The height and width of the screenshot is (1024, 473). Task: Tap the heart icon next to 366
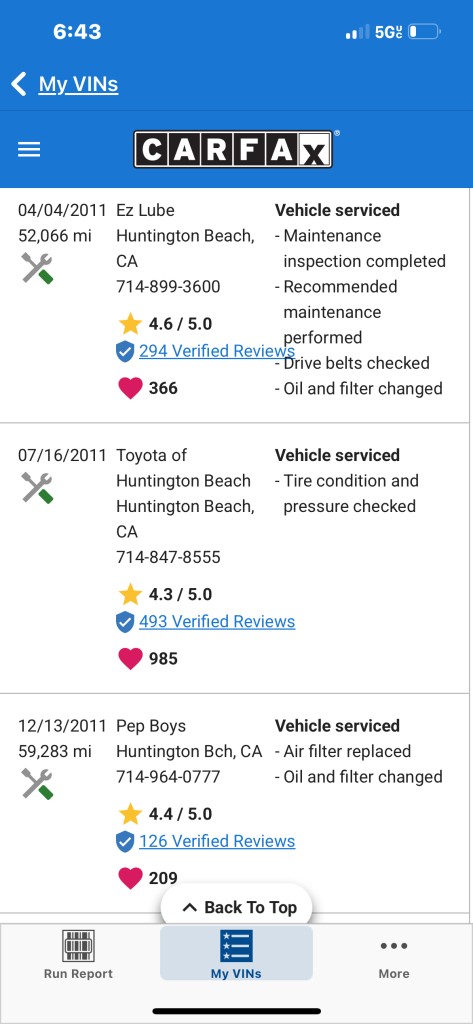(130, 388)
